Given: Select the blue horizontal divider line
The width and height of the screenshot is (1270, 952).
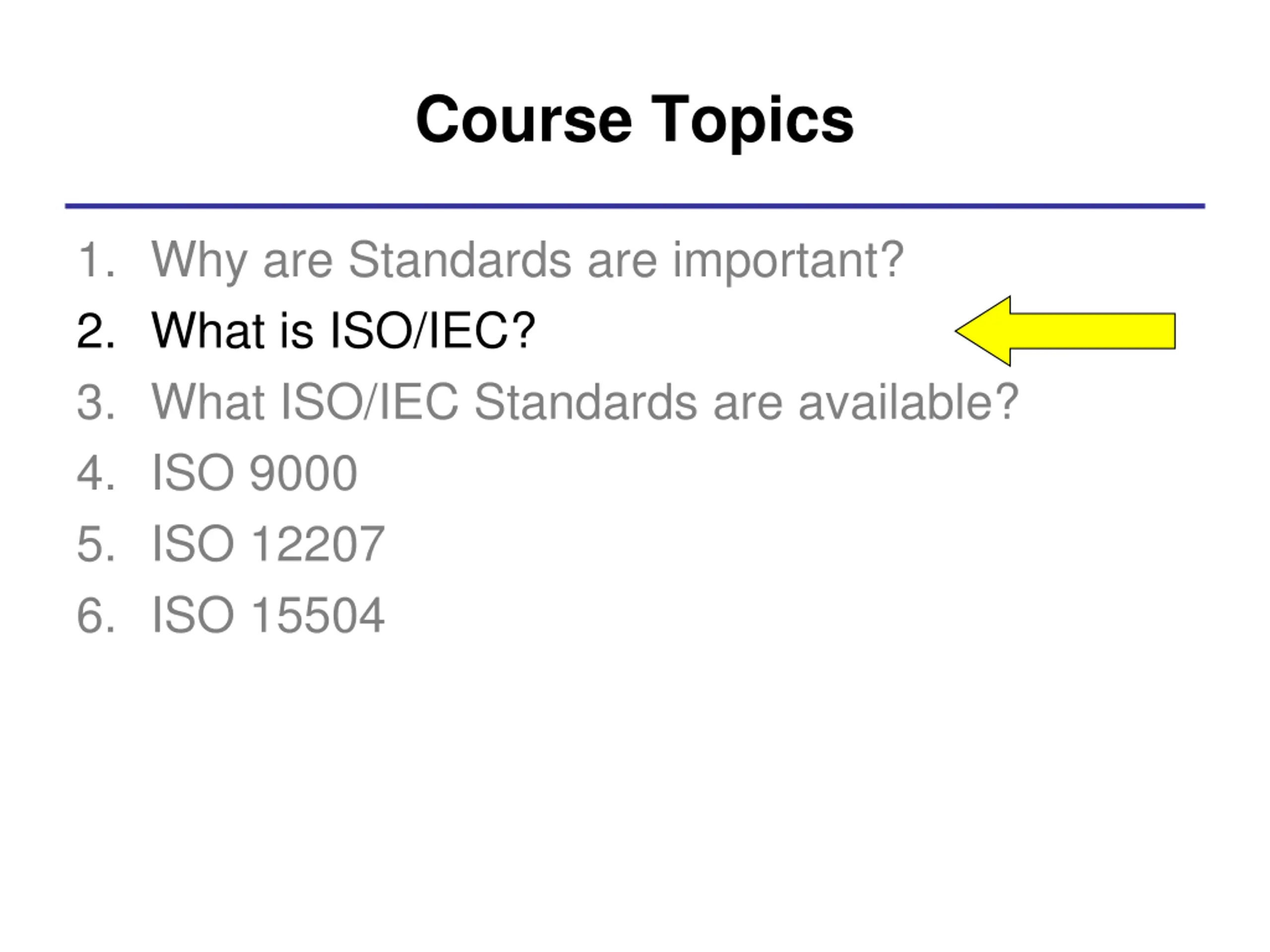Looking at the screenshot, I should click(635, 206).
